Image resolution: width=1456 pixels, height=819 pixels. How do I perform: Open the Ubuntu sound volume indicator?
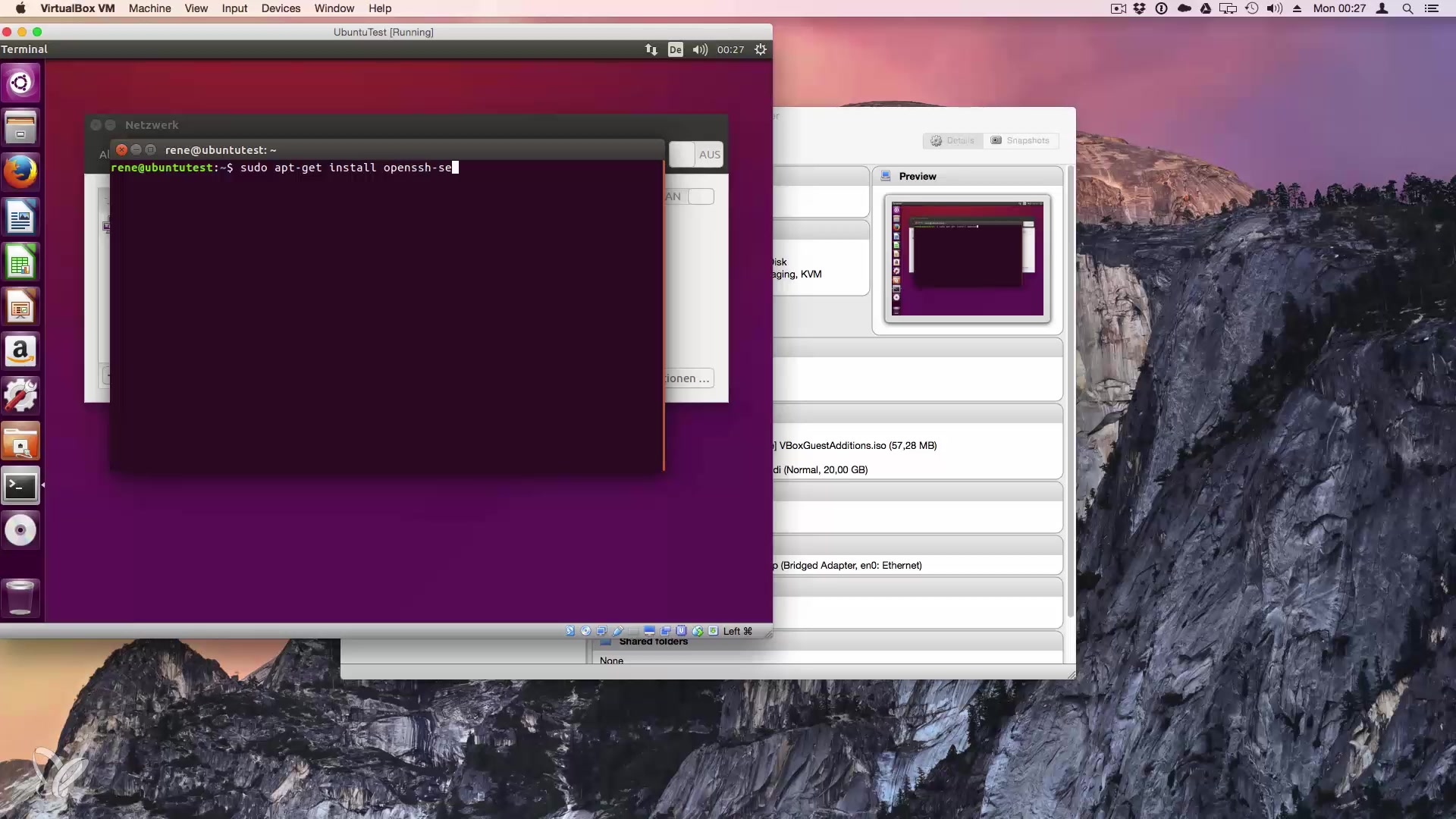(x=699, y=49)
